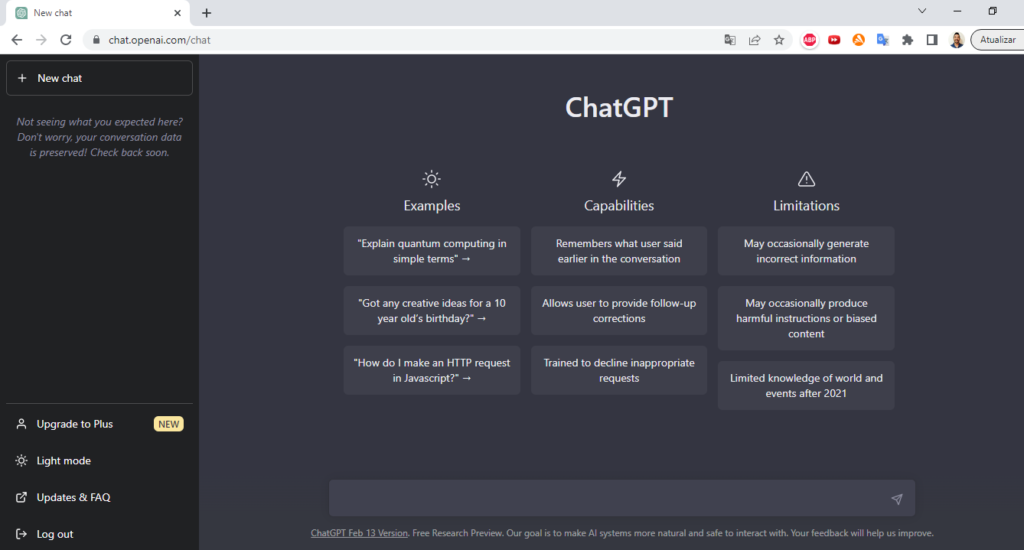
Task: Start a New chat from sidebar
Action: pos(99,78)
